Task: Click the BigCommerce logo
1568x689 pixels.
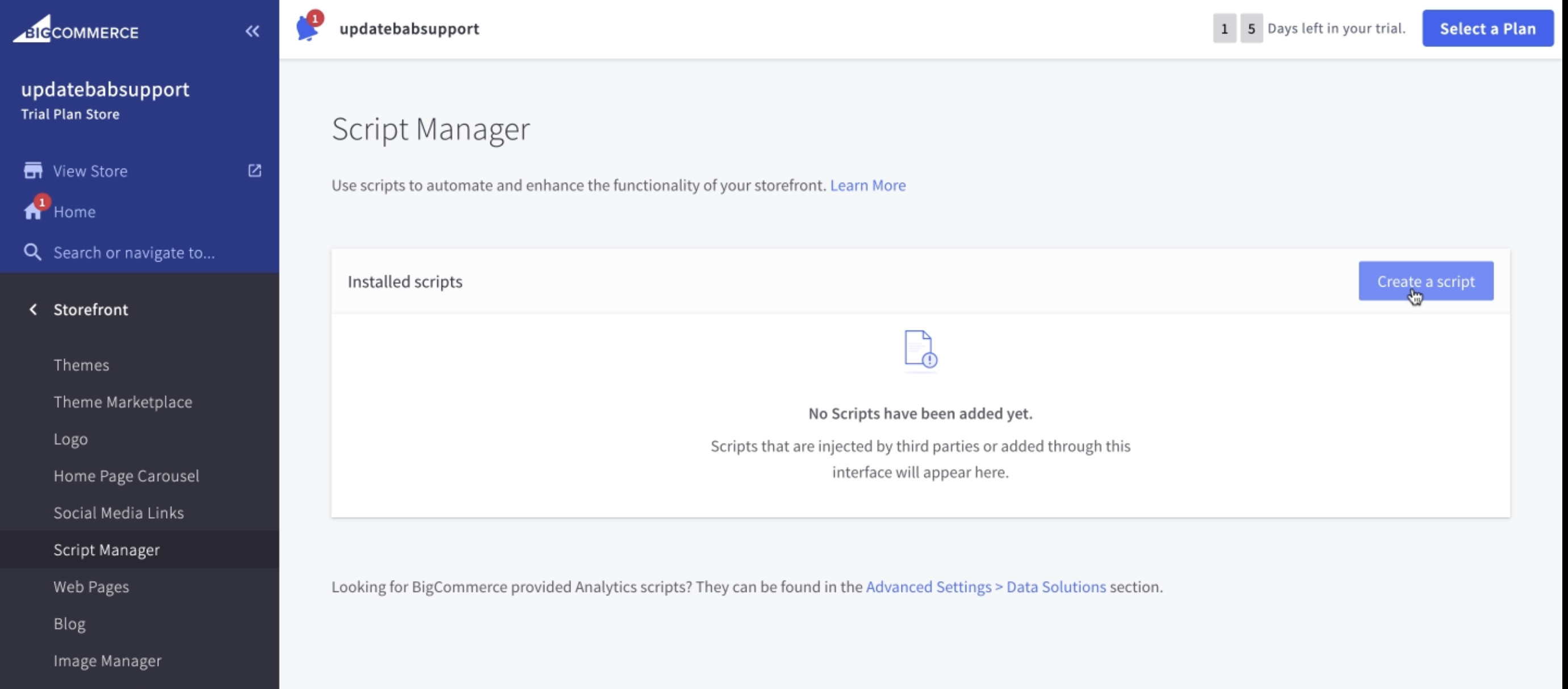Action: (x=76, y=29)
